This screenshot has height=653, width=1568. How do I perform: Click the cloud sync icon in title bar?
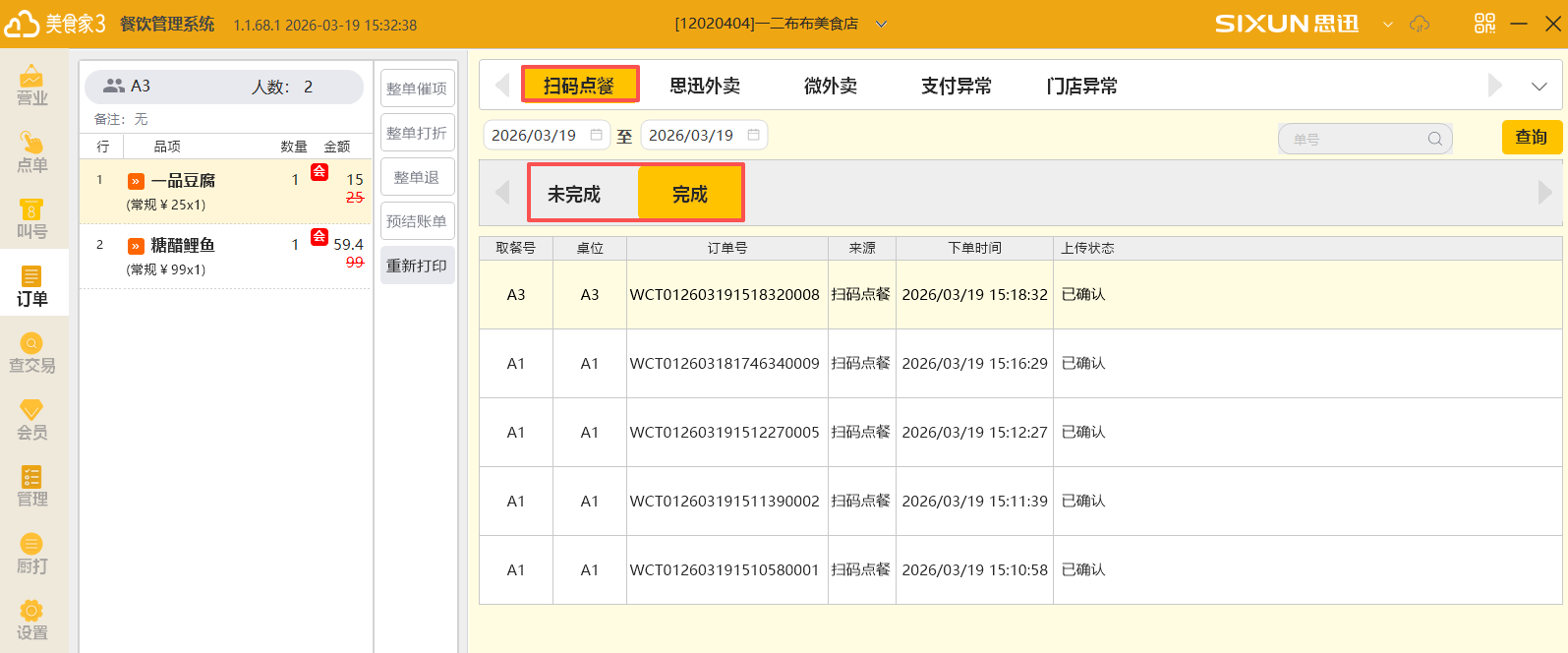(x=1420, y=24)
